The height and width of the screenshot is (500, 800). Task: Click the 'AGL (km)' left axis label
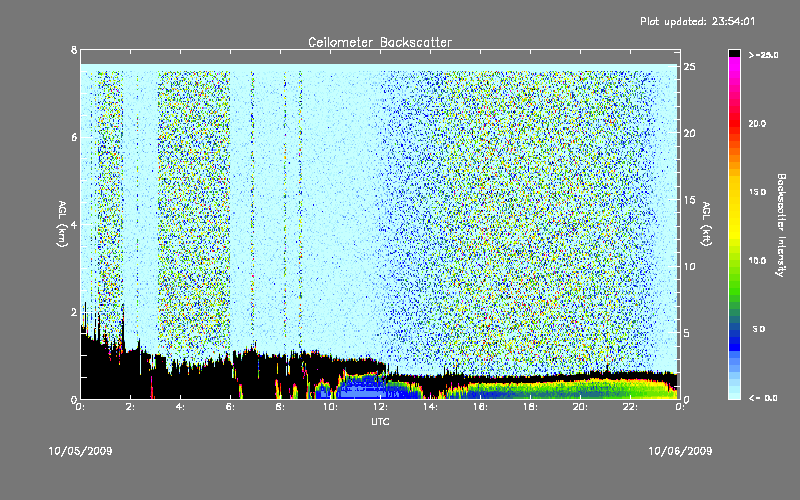click(x=62, y=224)
